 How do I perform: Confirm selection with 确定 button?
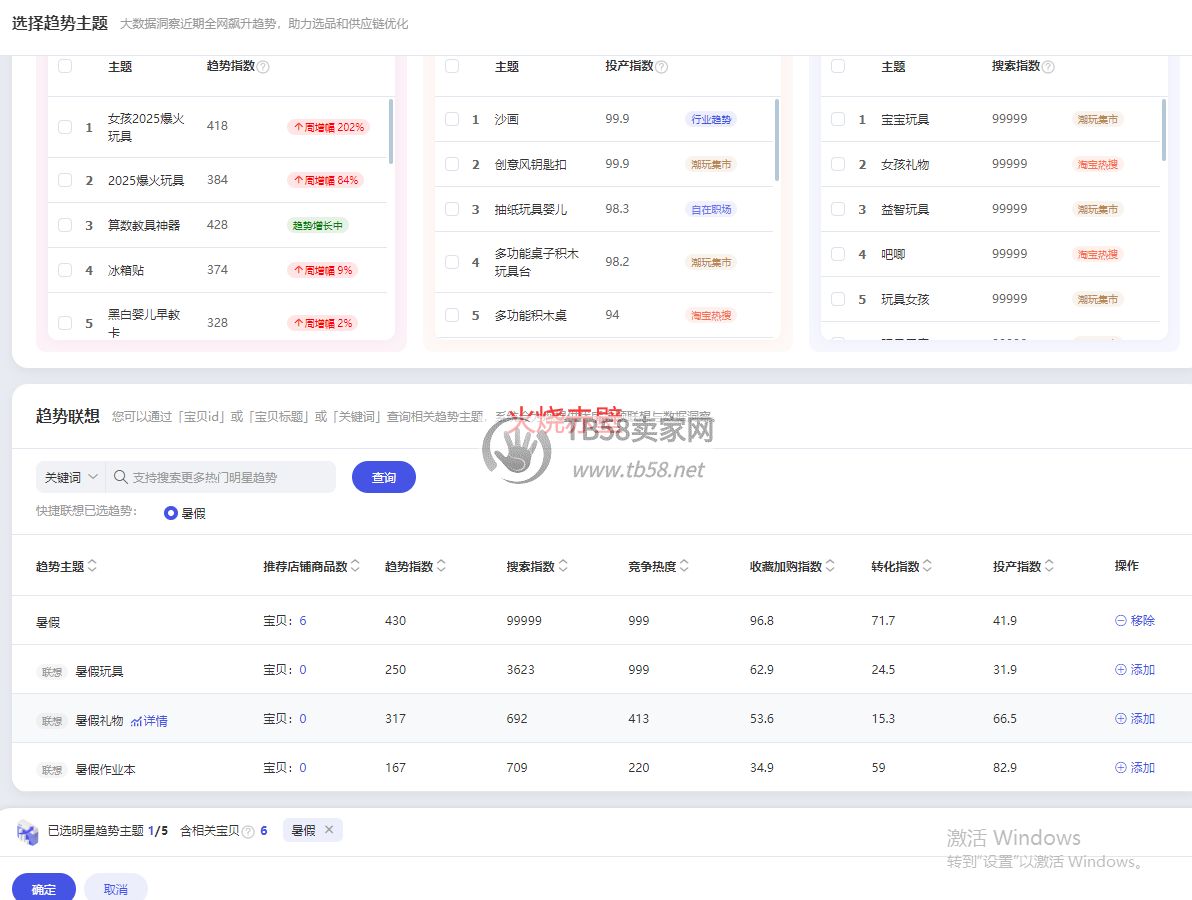click(x=44, y=888)
